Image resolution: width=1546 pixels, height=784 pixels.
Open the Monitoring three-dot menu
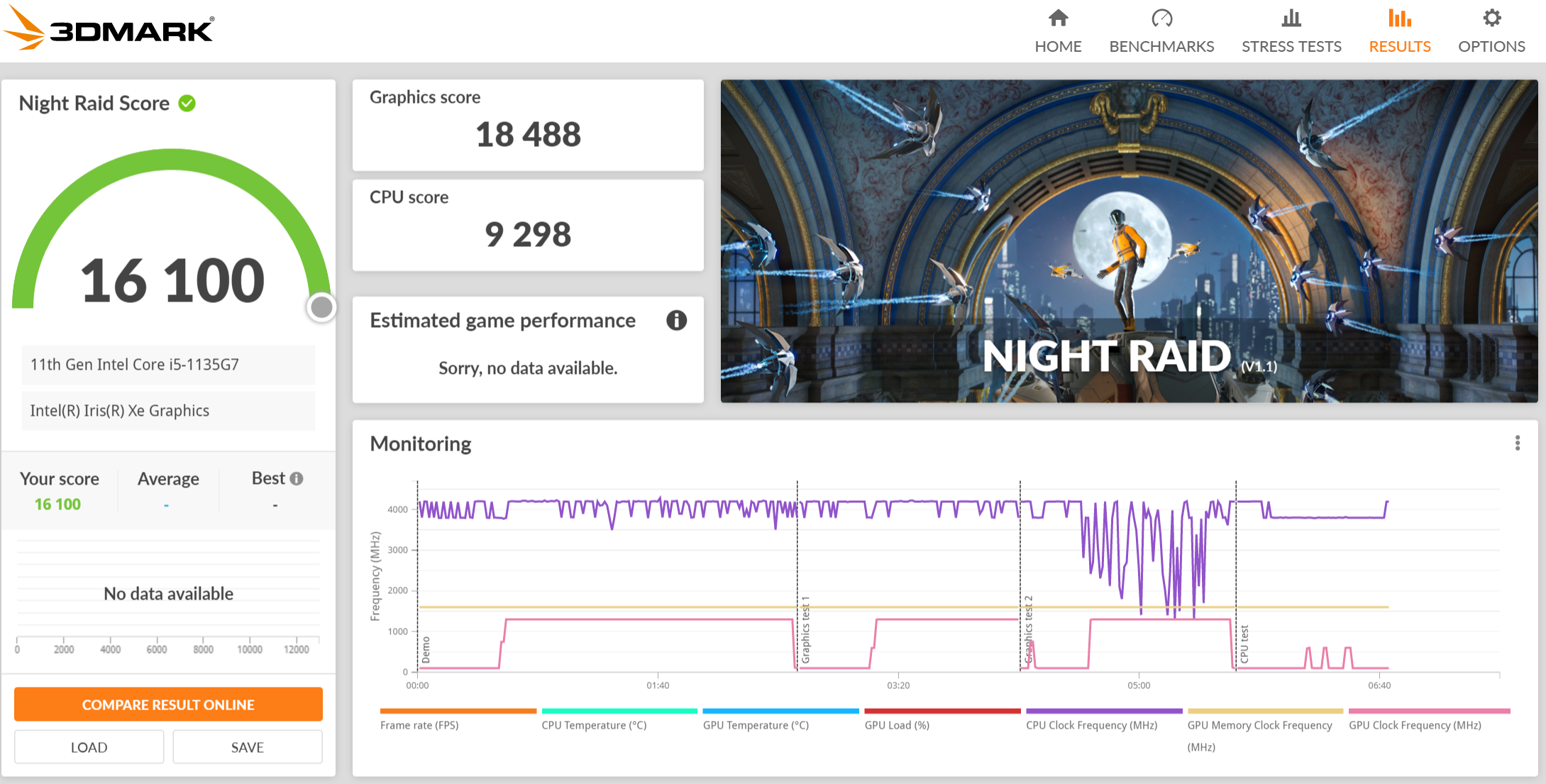pyautogui.click(x=1517, y=443)
